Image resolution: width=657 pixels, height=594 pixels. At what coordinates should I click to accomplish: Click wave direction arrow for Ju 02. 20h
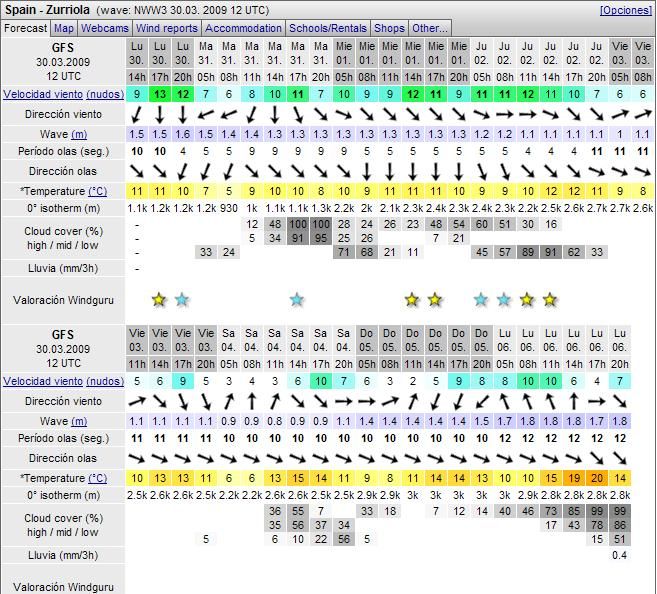[597, 171]
